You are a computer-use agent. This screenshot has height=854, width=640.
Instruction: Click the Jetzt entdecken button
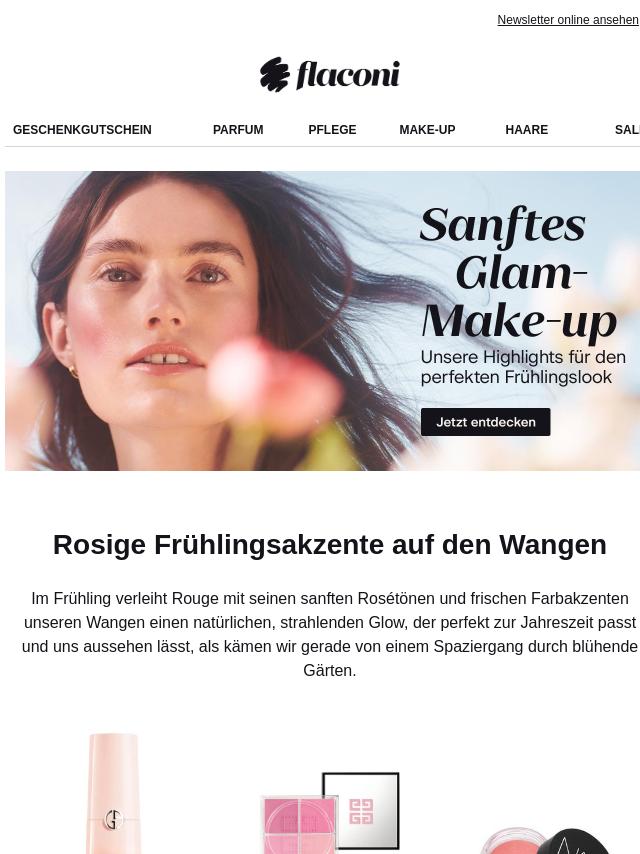pos(485,422)
